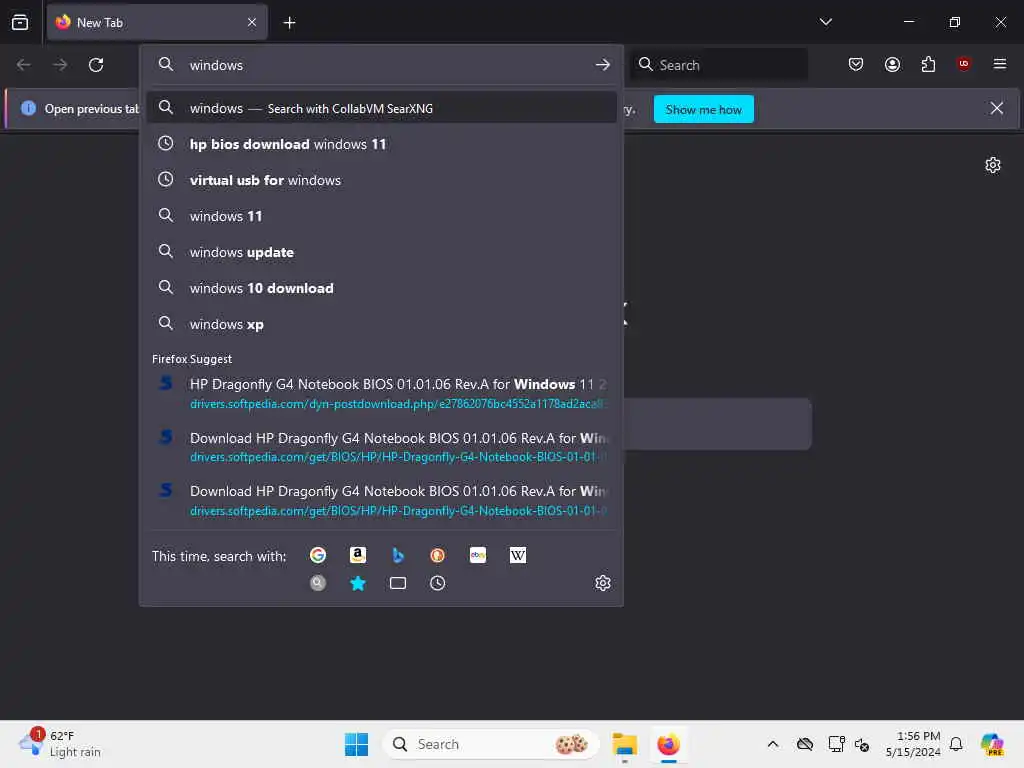
Task: Open the uBlock Origin extension icon
Action: coord(963,64)
